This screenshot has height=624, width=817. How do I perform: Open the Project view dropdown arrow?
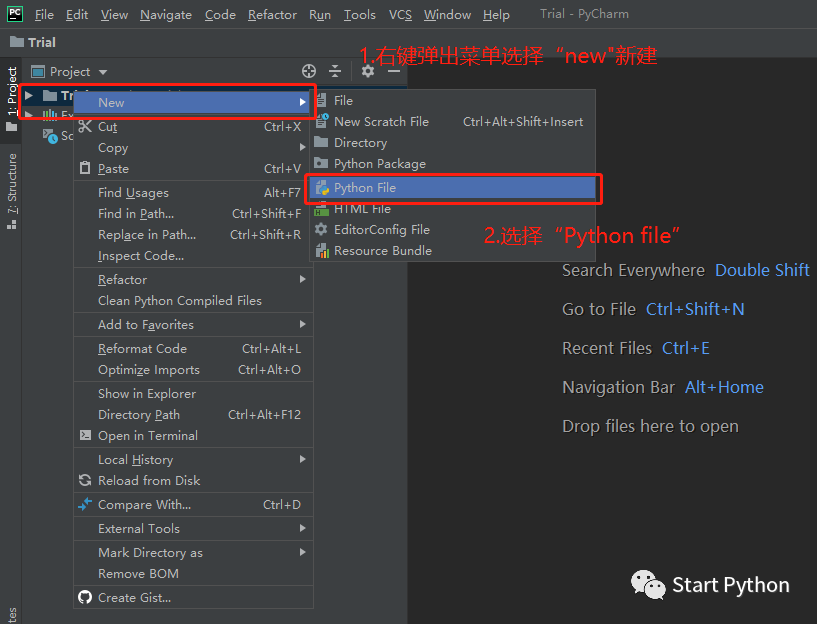coord(103,72)
